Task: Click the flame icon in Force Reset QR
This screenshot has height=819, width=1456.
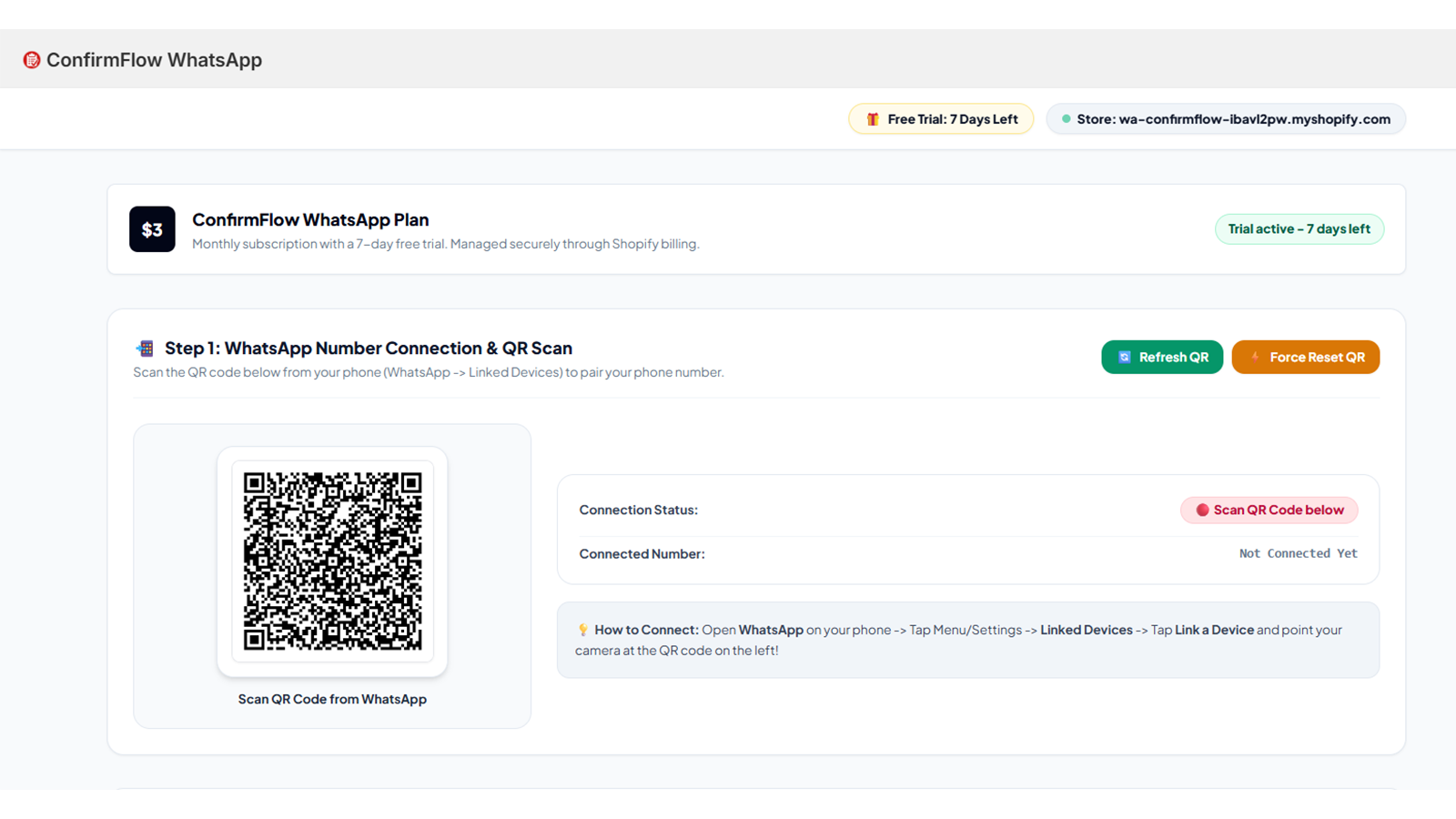Action: coord(1255,358)
